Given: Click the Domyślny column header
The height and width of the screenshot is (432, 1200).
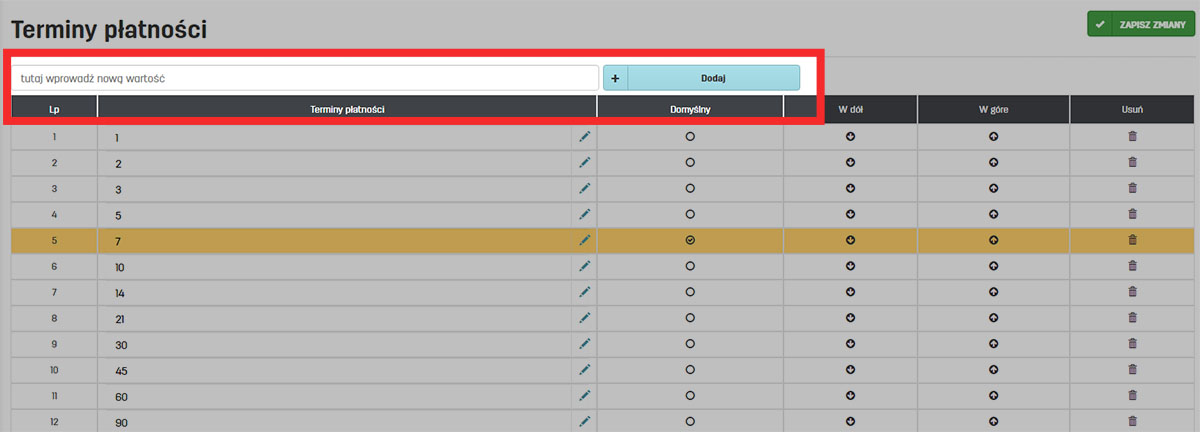Looking at the screenshot, I should pos(690,109).
